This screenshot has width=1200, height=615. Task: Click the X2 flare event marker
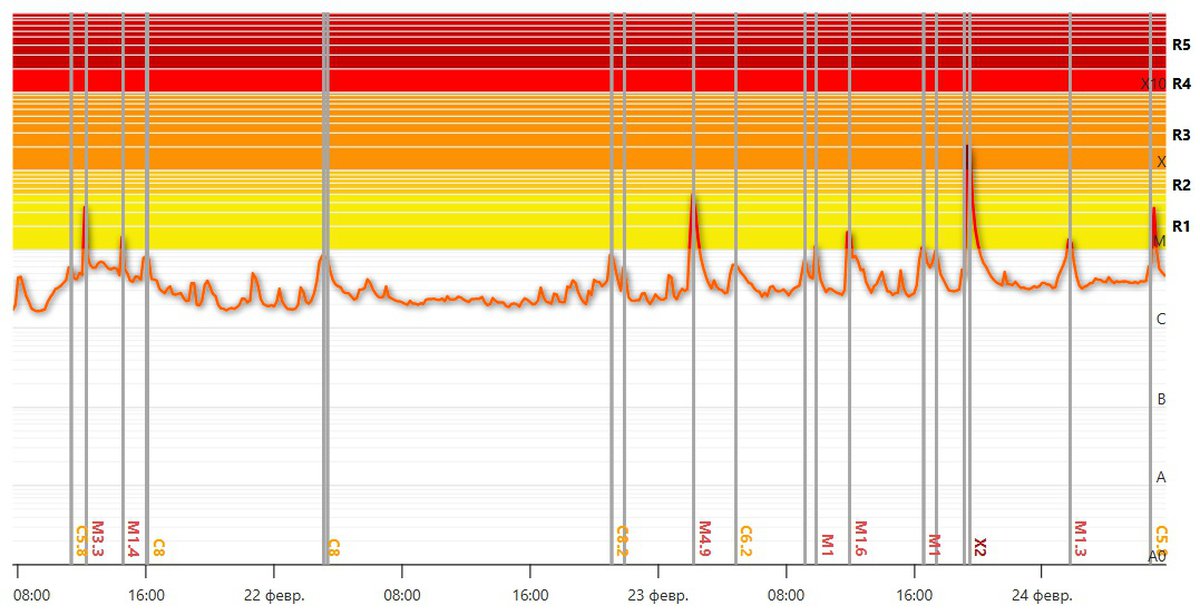point(980,546)
